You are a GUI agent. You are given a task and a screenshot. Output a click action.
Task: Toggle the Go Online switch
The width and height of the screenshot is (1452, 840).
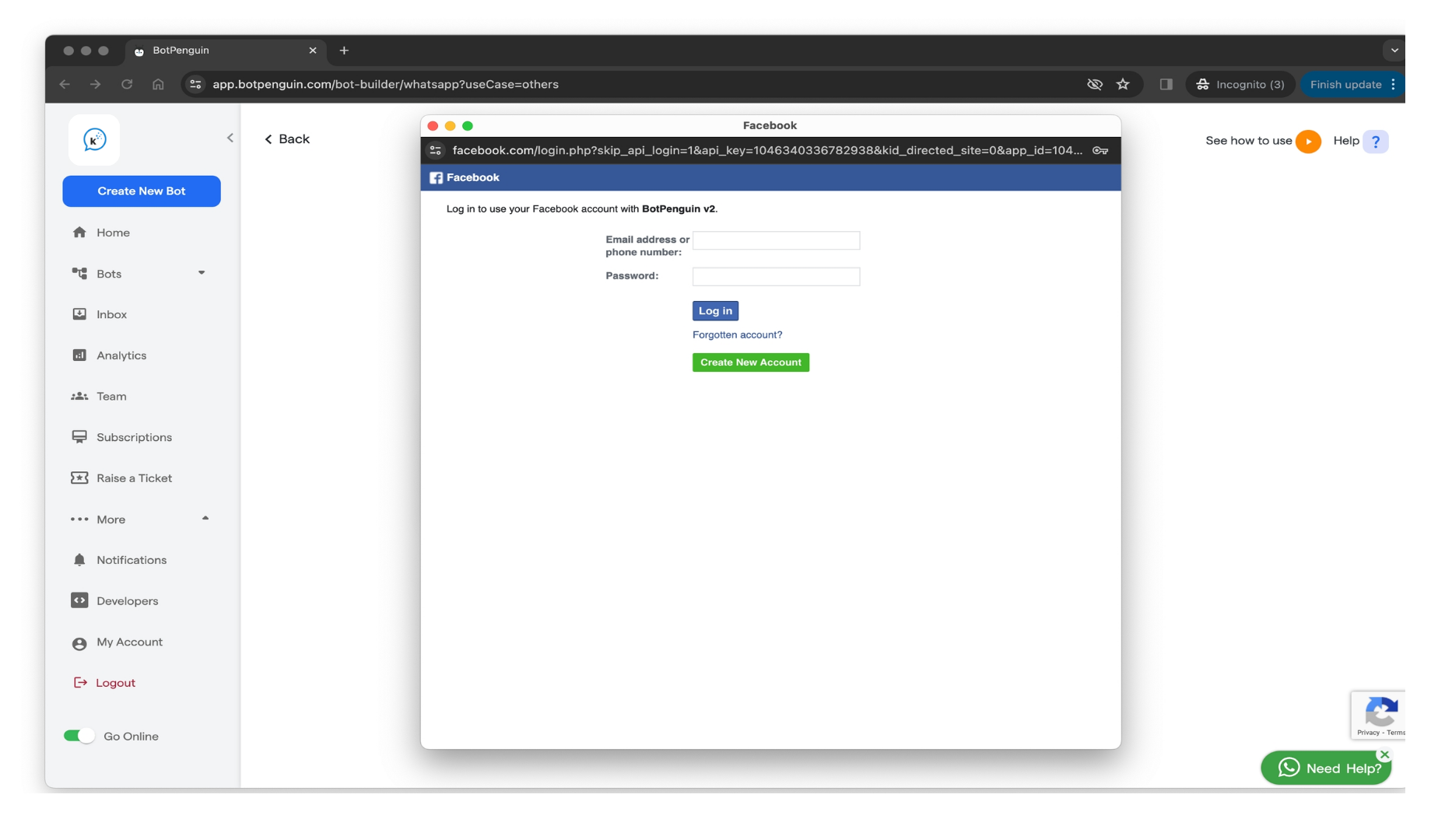pos(79,736)
